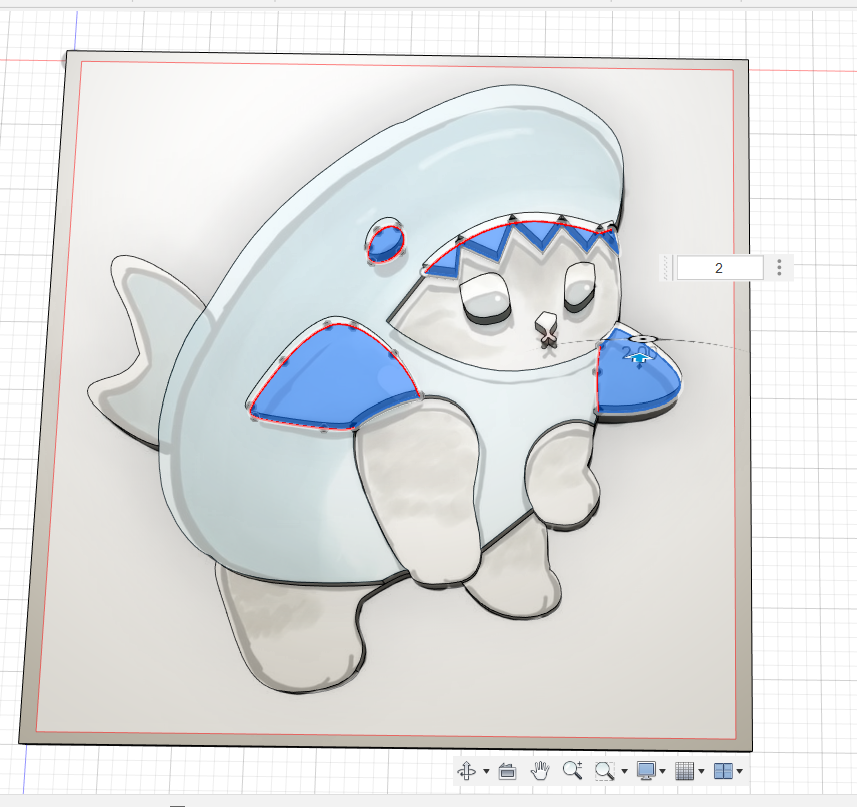
Task: Open the Display Settings icon
Action: (645, 772)
